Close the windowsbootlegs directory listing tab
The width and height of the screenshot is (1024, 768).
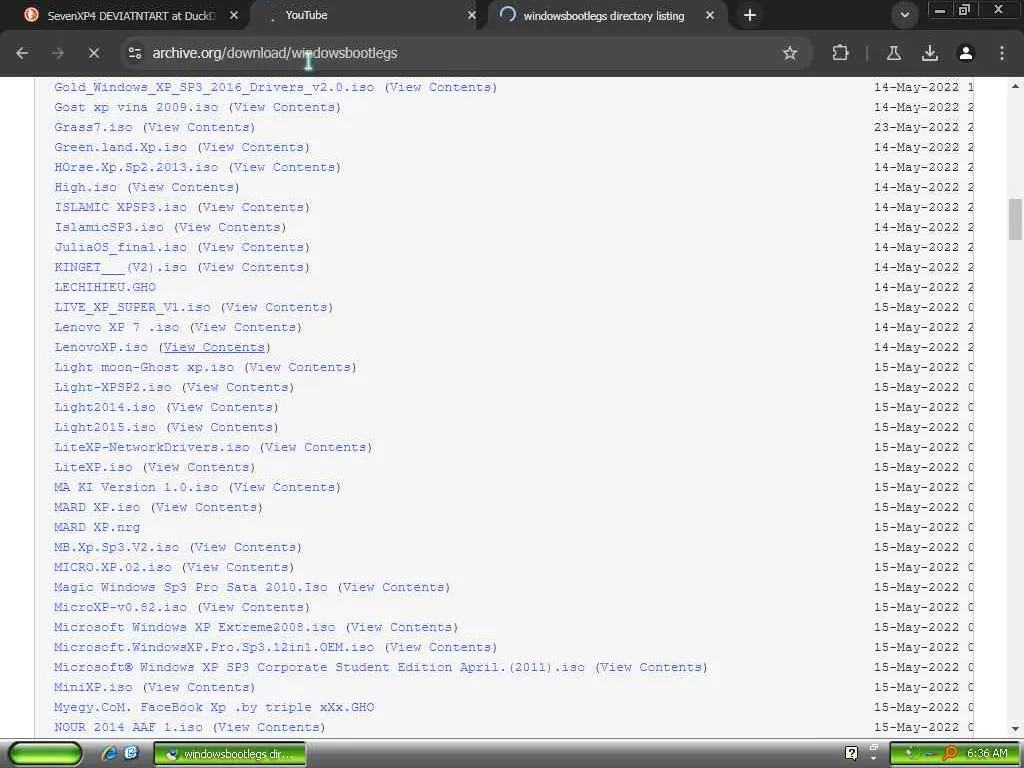(x=710, y=15)
